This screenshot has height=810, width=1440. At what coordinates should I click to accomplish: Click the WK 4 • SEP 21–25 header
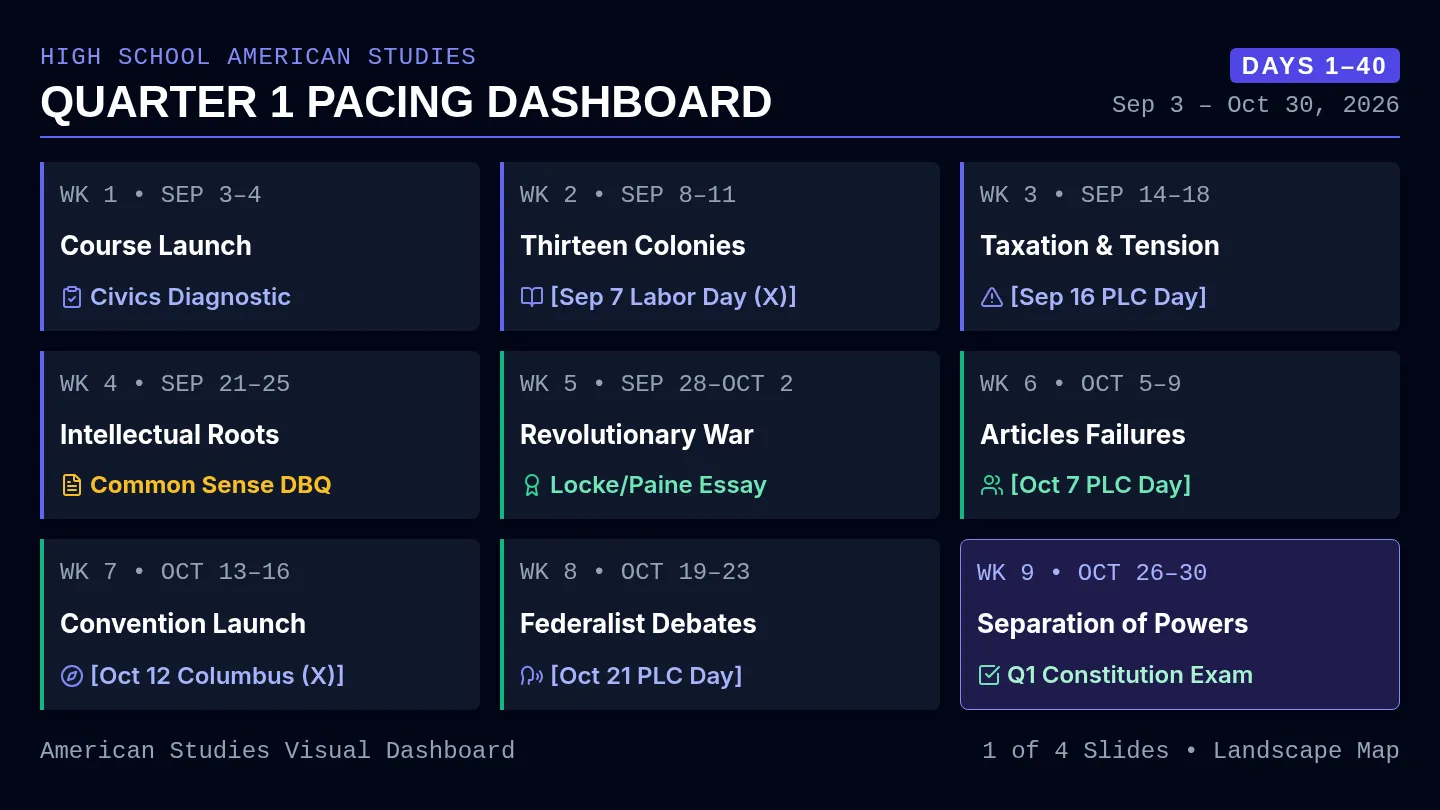(x=175, y=384)
